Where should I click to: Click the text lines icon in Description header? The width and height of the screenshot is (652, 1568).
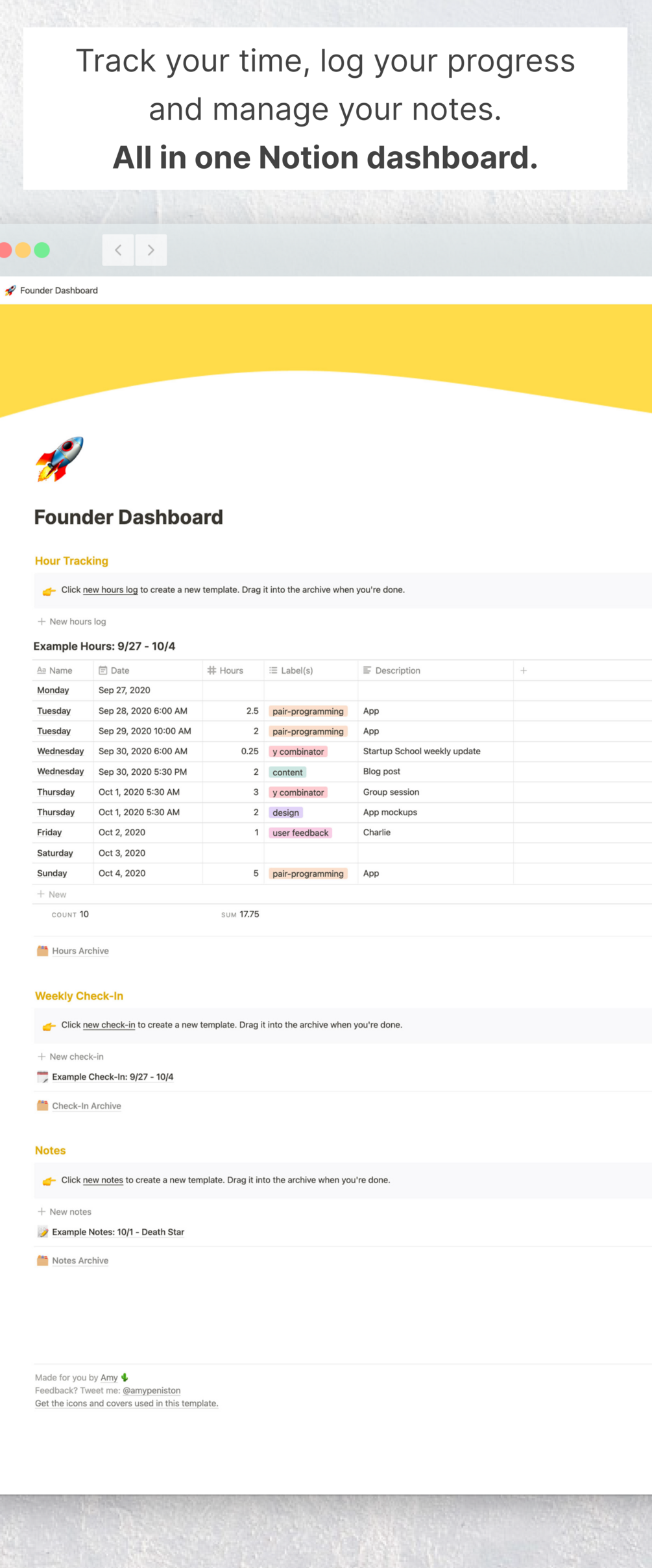point(367,670)
